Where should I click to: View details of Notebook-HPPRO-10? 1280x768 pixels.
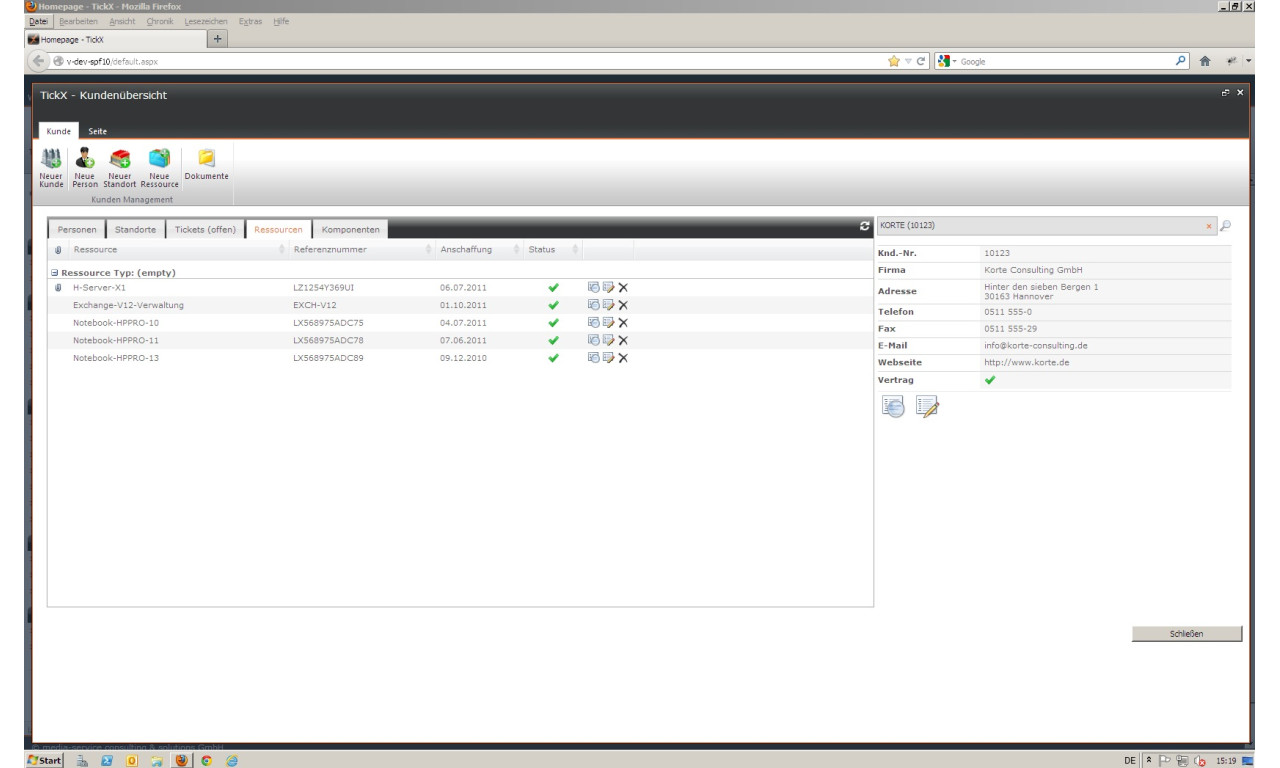(593, 322)
